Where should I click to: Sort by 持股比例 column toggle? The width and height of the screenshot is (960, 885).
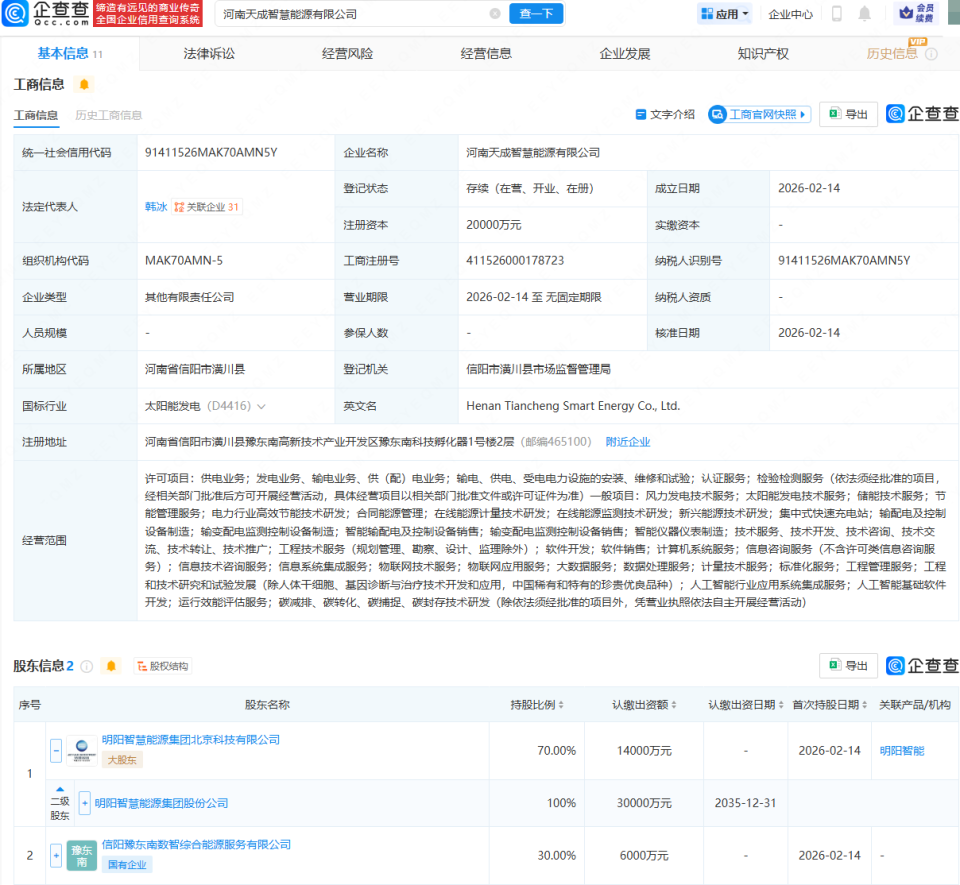coord(560,704)
